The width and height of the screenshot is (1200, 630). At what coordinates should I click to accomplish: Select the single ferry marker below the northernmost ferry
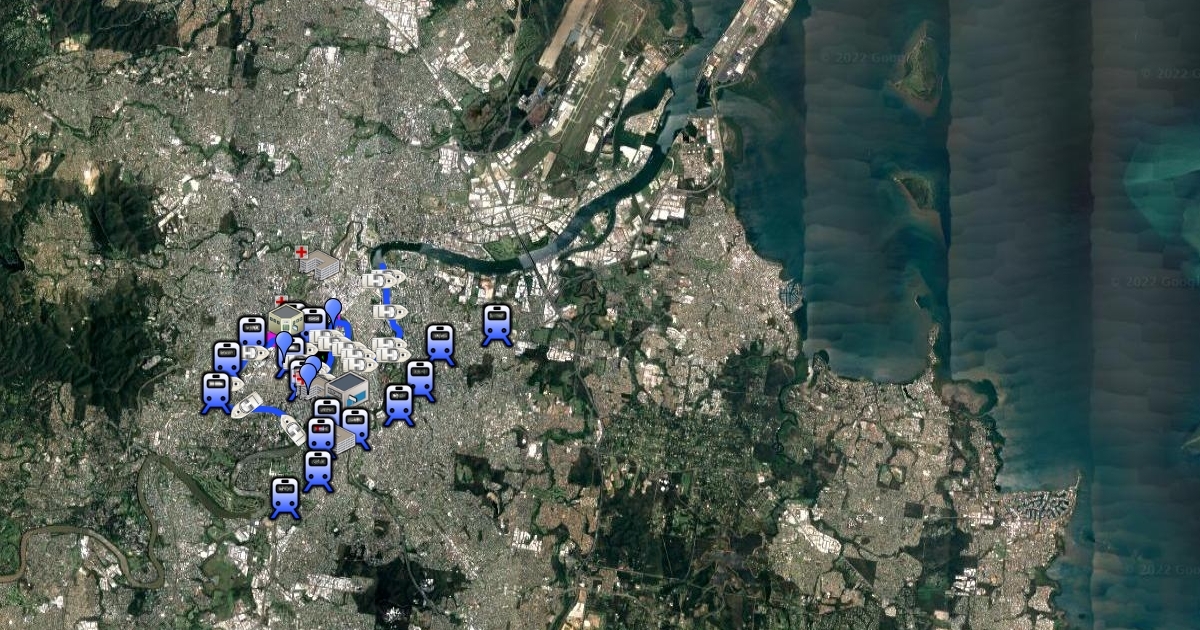click(389, 312)
